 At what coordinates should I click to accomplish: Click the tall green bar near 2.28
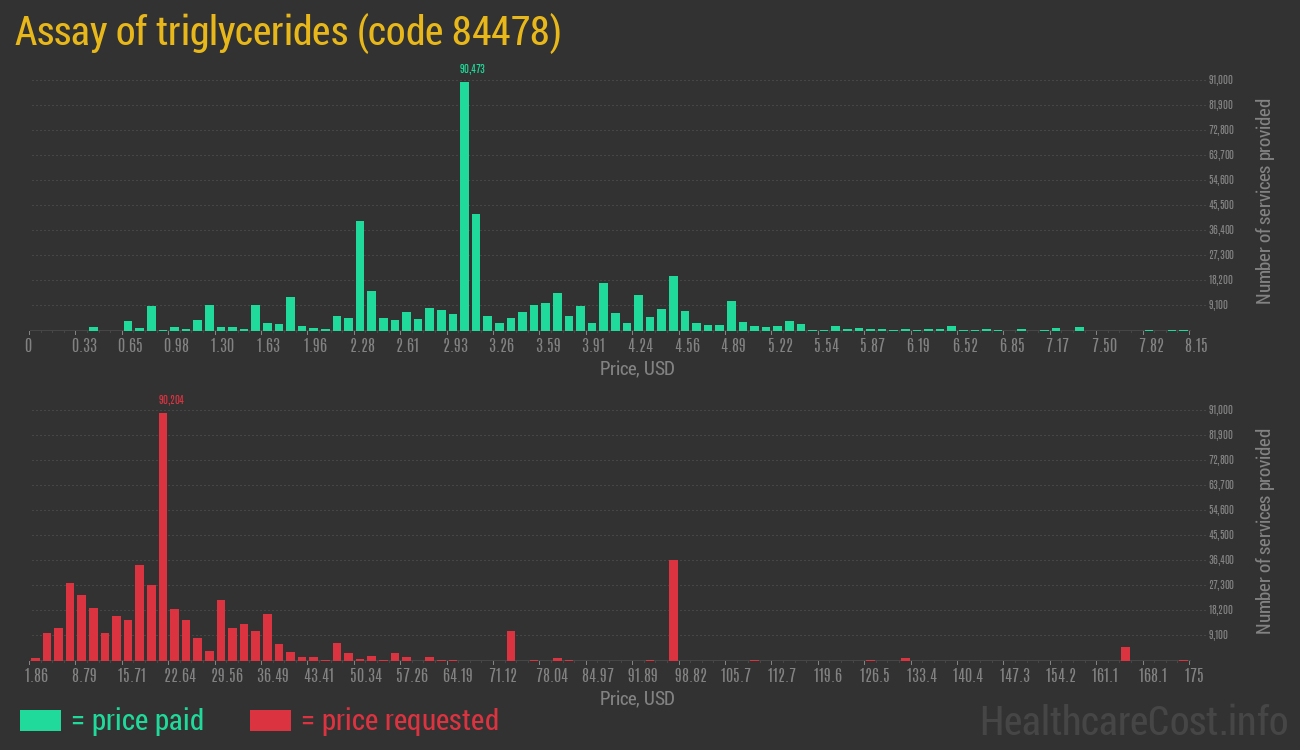click(x=360, y=275)
